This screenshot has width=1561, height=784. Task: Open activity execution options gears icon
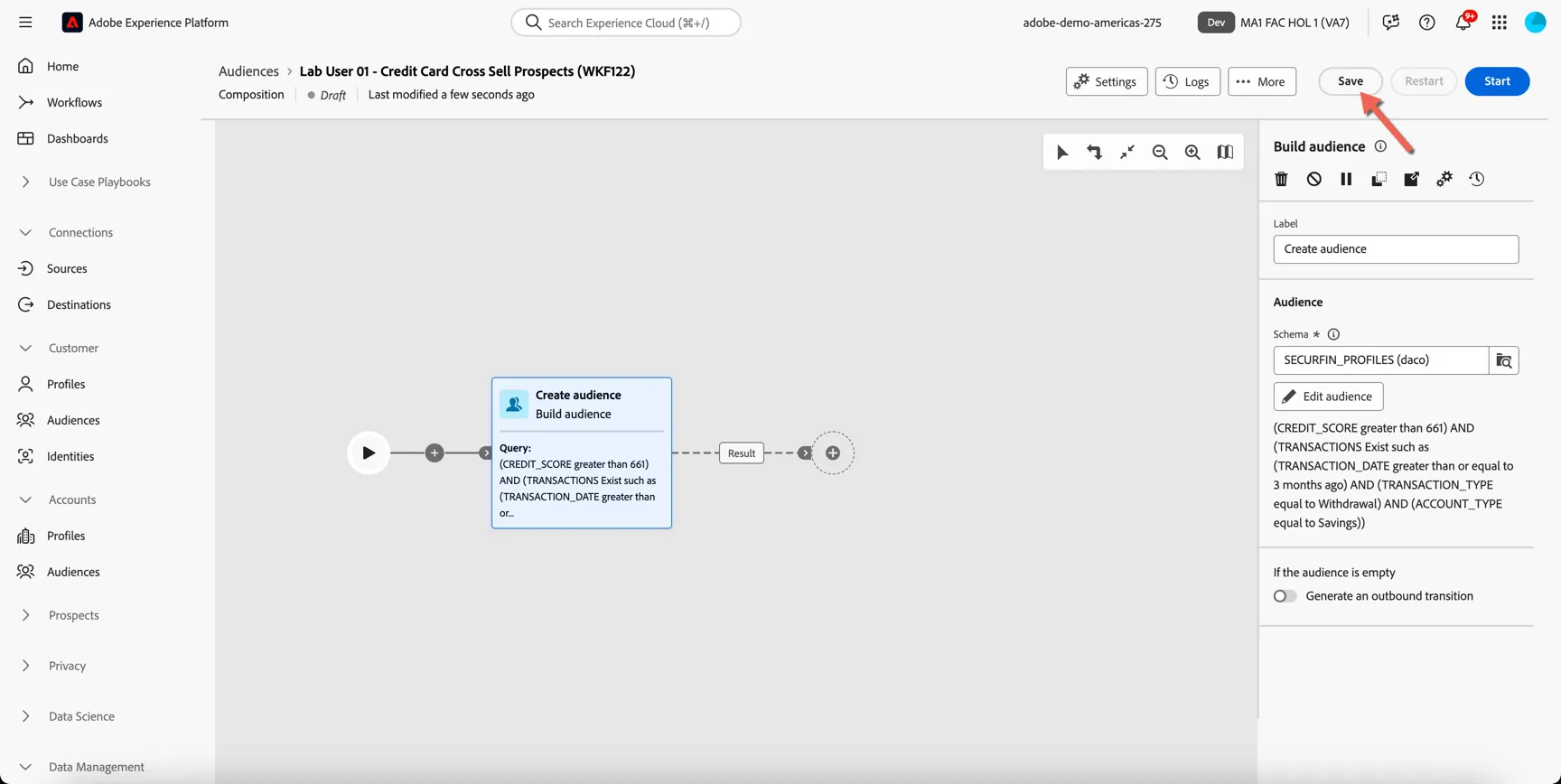pyautogui.click(x=1444, y=179)
